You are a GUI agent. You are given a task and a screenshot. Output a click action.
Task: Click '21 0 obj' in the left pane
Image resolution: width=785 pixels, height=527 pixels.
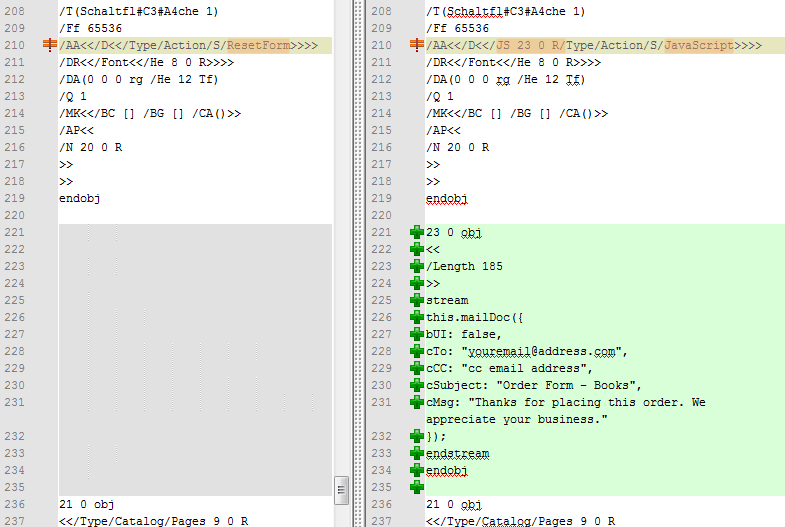tap(87, 504)
